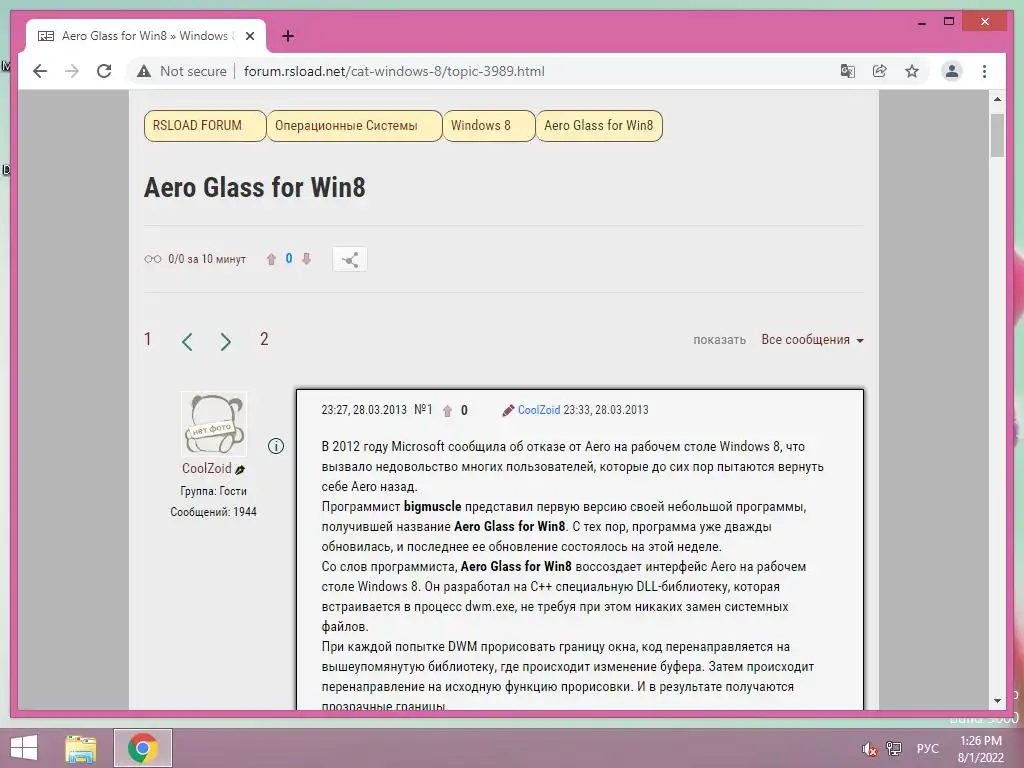
Task: Click the показать label
Action: [x=719, y=340]
